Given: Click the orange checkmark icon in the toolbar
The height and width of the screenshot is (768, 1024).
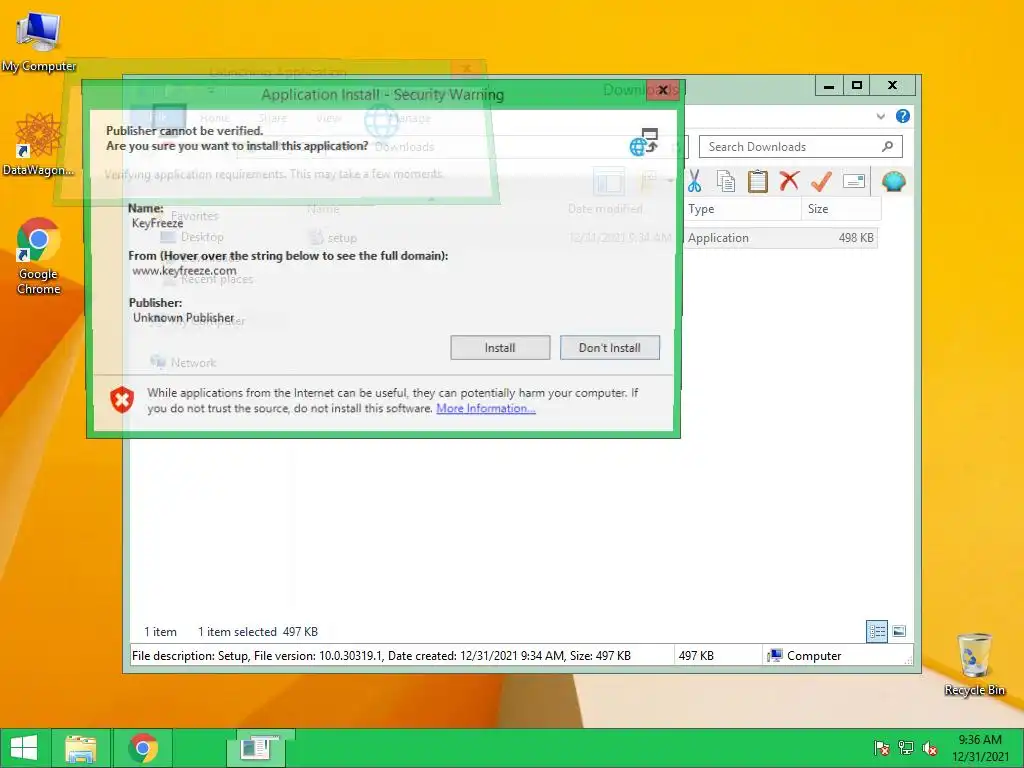Looking at the screenshot, I should (x=821, y=181).
